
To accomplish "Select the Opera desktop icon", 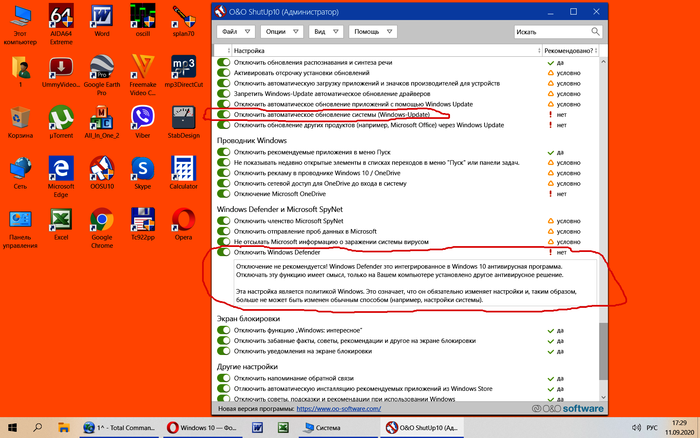I will coord(183,224).
